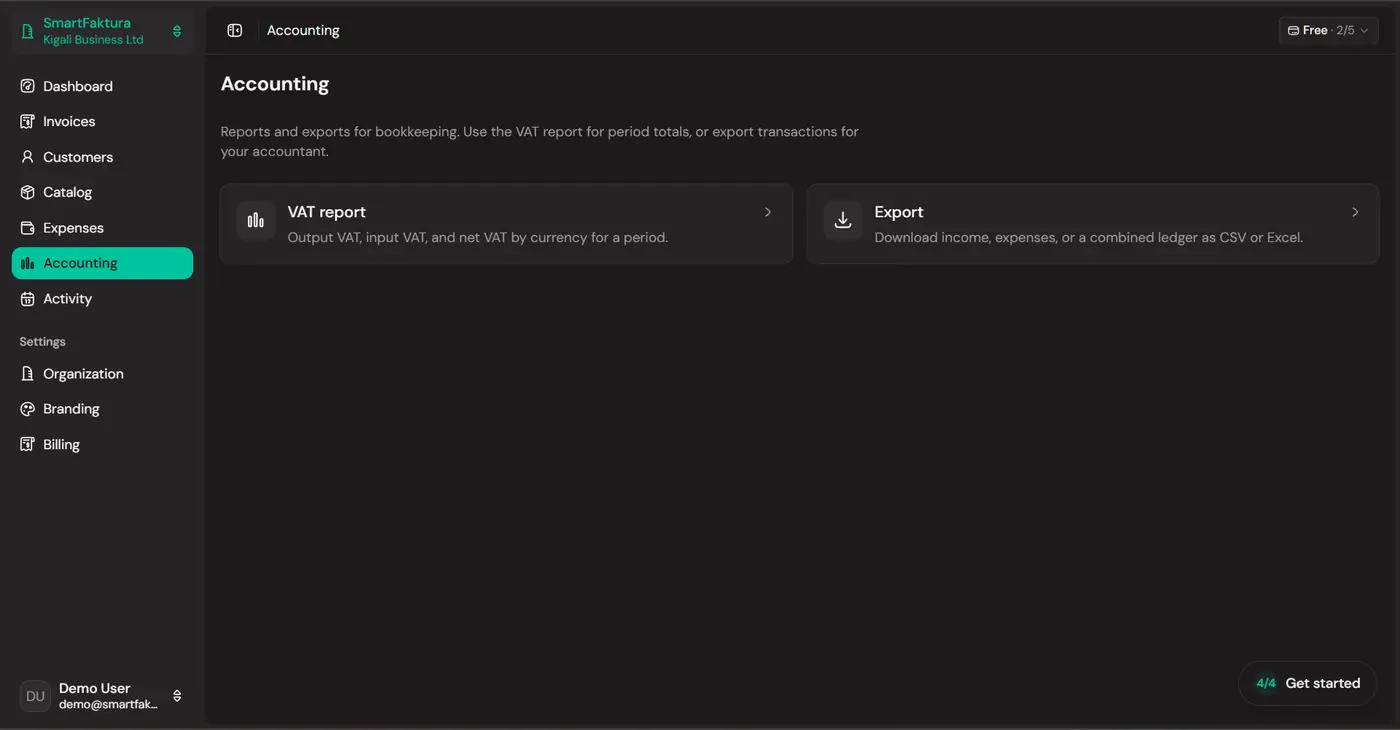Click the SmartFaktura logo icon
The height and width of the screenshot is (730, 1400).
tap(28, 31)
